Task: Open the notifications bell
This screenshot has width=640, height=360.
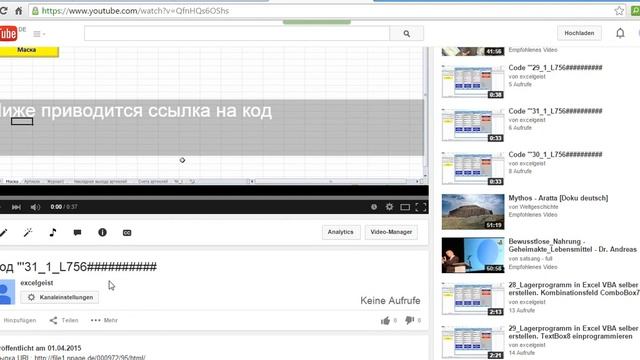Action: click(620, 33)
